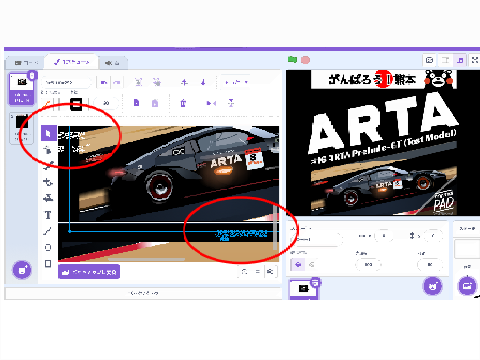Viewport: 480px width, 360px height.
Task: Click Convert to Vector button
Action: (x=89, y=272)
